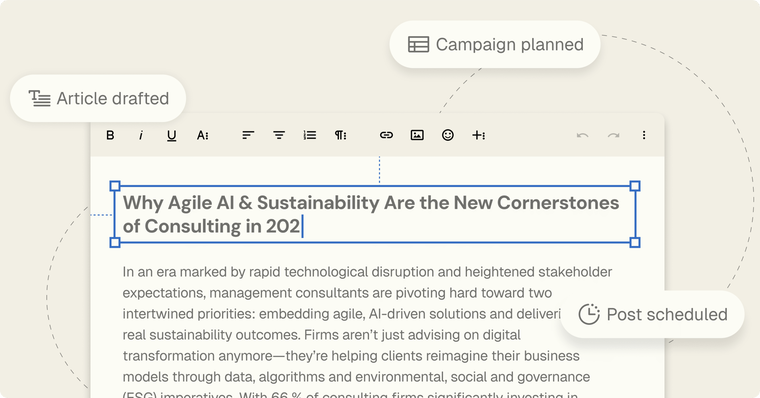Center align the text
The image size is (760, 398).
pos(279,135)
